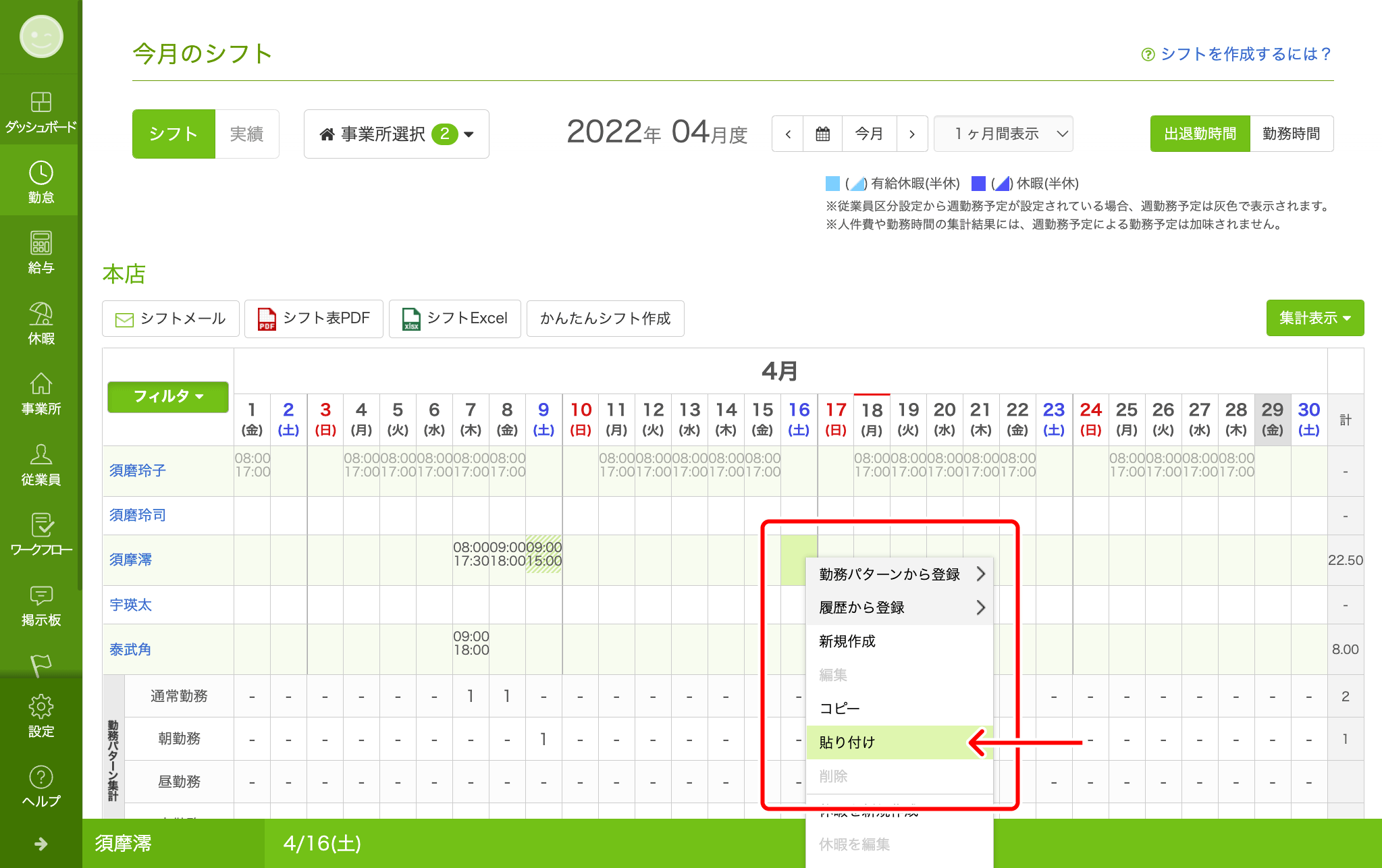This screenshot has width=1382, height=868.
Task: Export the シフトExcel file
Action: click(455, 319)
